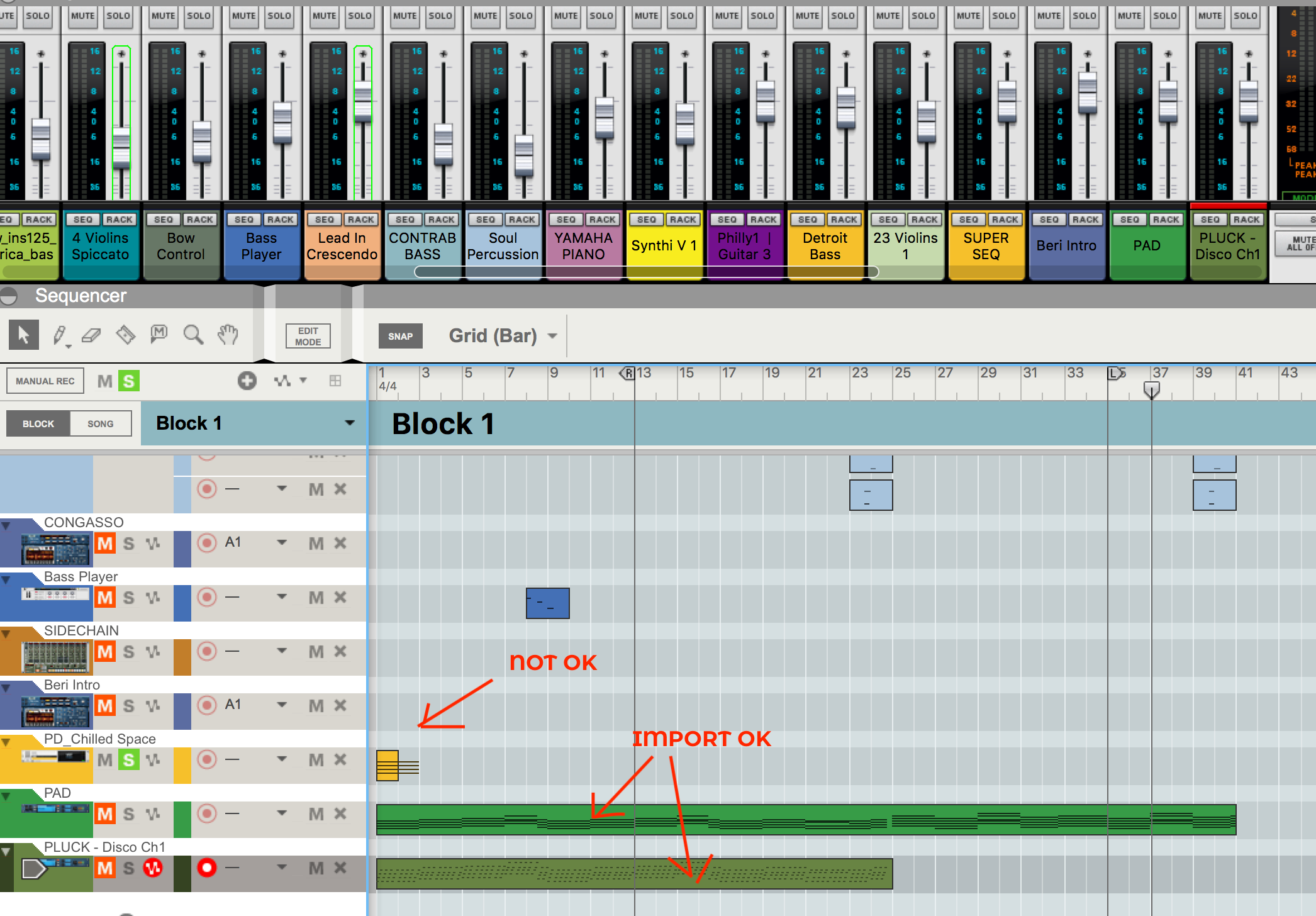Click the EDIT MODE button
Screen dimensions: 1316x916
[308, 336]
